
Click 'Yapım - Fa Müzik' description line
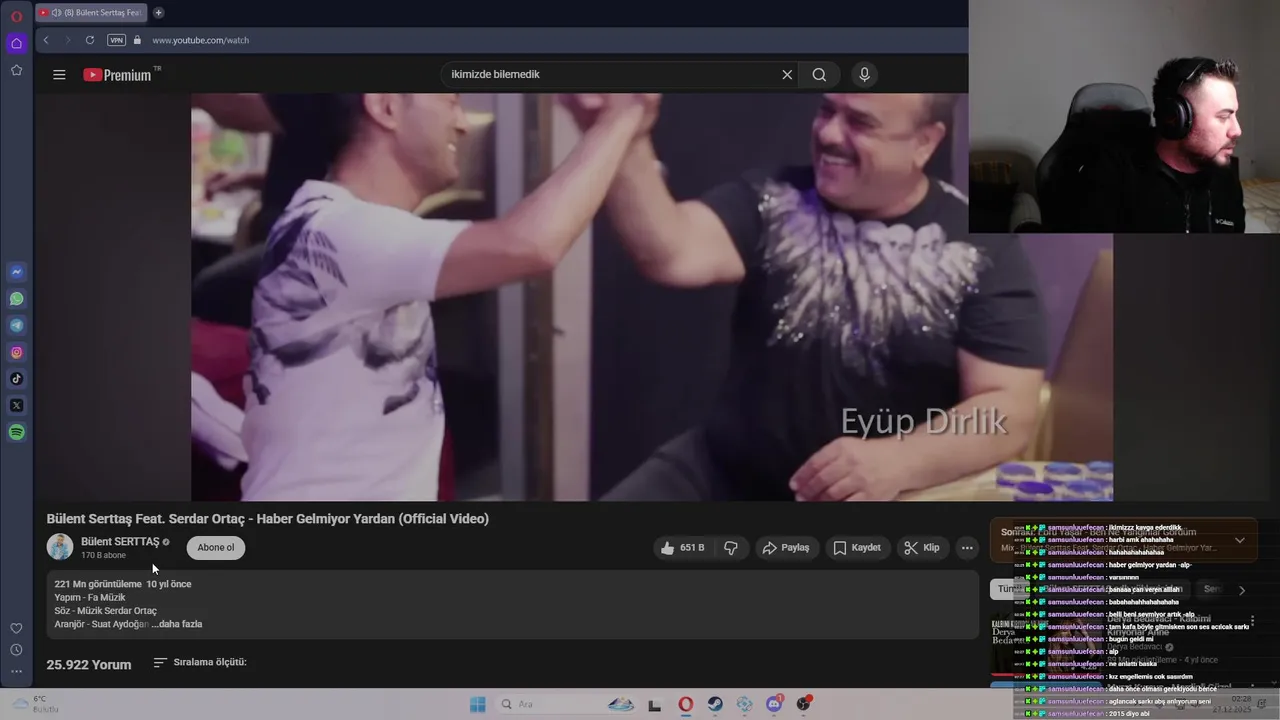point(90,597)
